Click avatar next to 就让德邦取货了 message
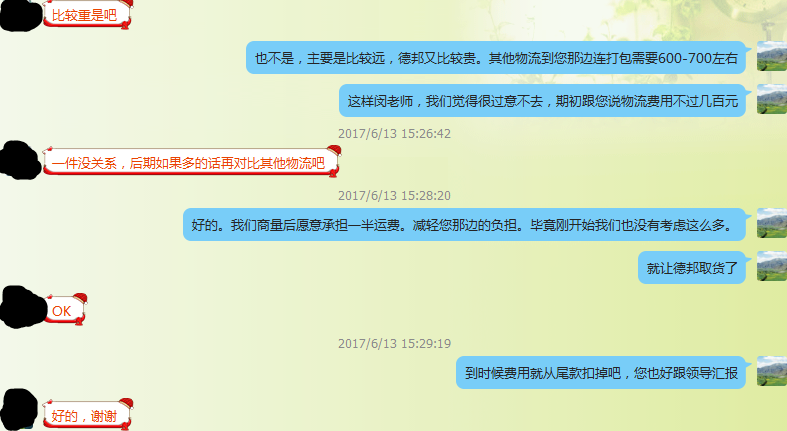The width and height of the screenshot is (787, 431). pyautogui.click(x=772, y=266)
